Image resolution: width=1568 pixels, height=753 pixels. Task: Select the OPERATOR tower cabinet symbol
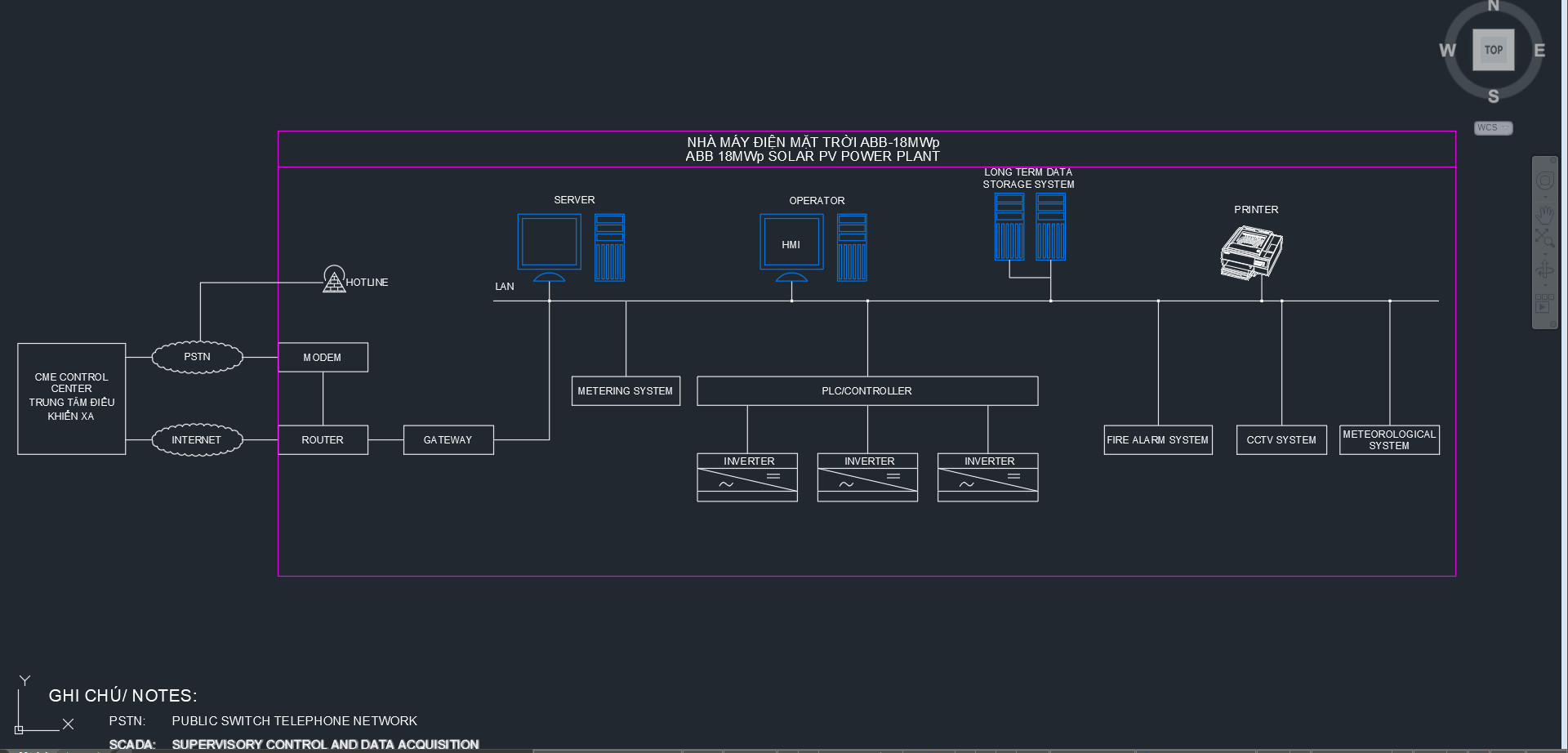point(852,247)
